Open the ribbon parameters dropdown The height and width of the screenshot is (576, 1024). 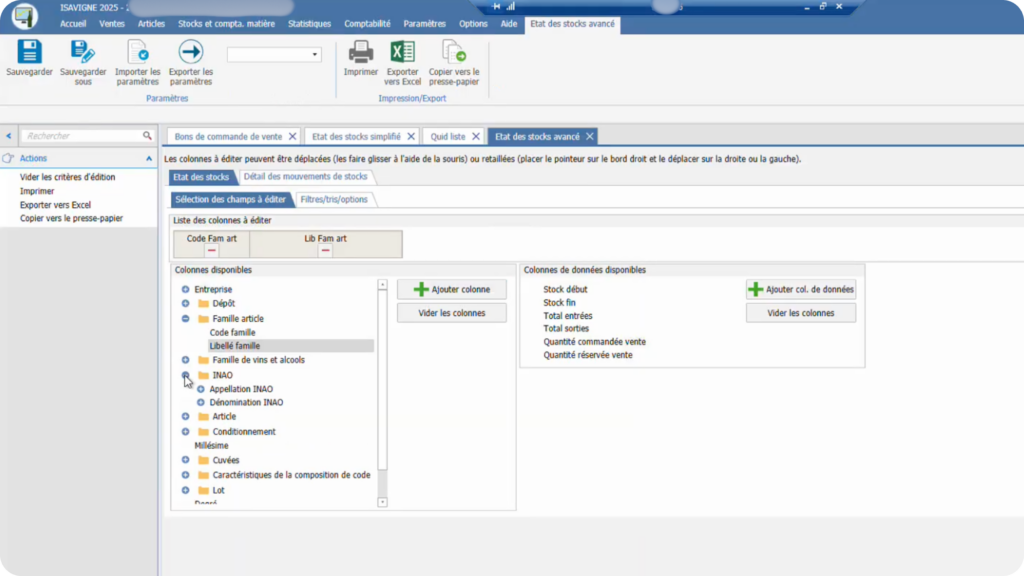pos(314,55)
